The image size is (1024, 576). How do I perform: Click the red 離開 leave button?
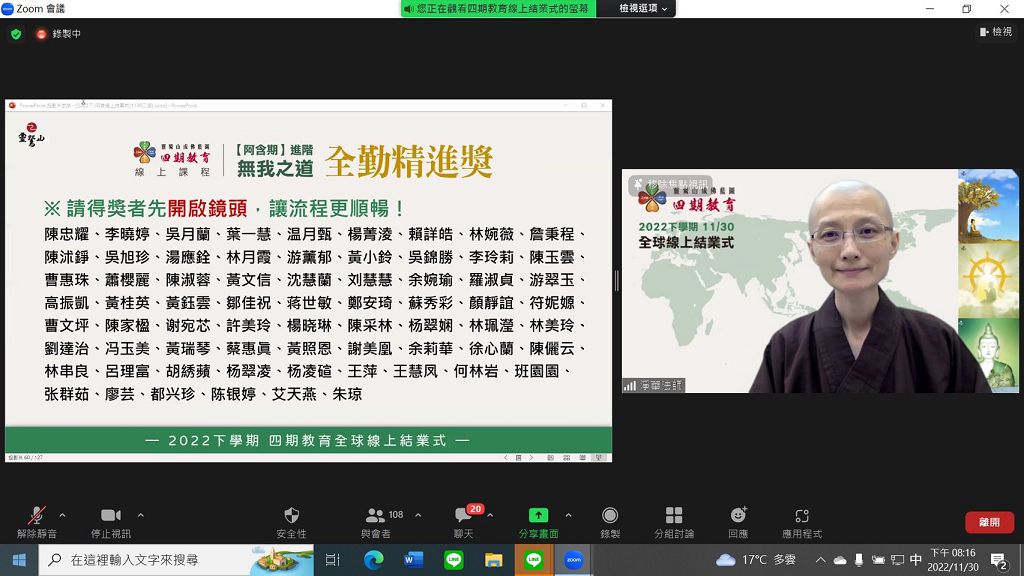click(989, 522)
